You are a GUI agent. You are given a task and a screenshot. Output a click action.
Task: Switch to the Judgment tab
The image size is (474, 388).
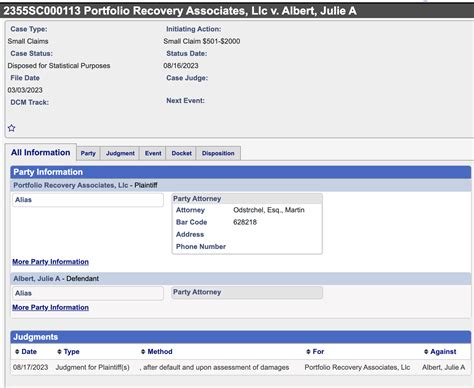(x=120, y=153)
